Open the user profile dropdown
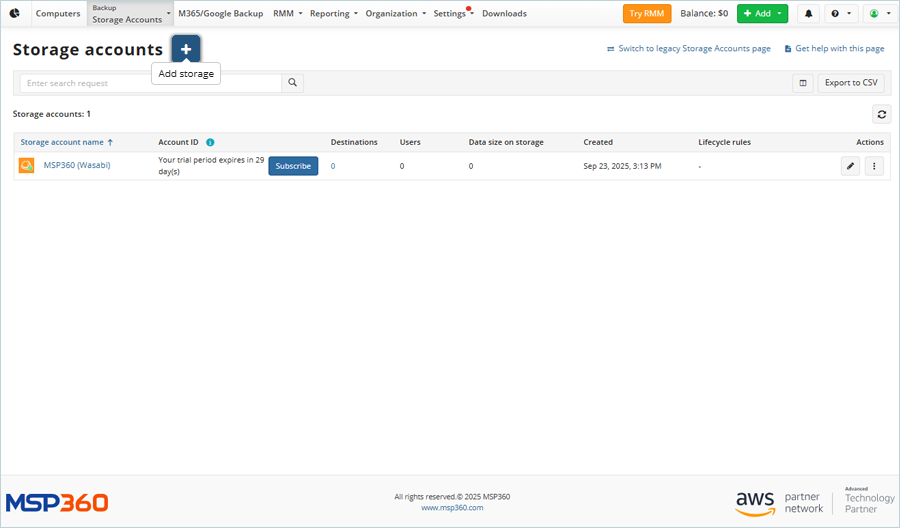Screen dimensions: 900x528 coord(877,14)
